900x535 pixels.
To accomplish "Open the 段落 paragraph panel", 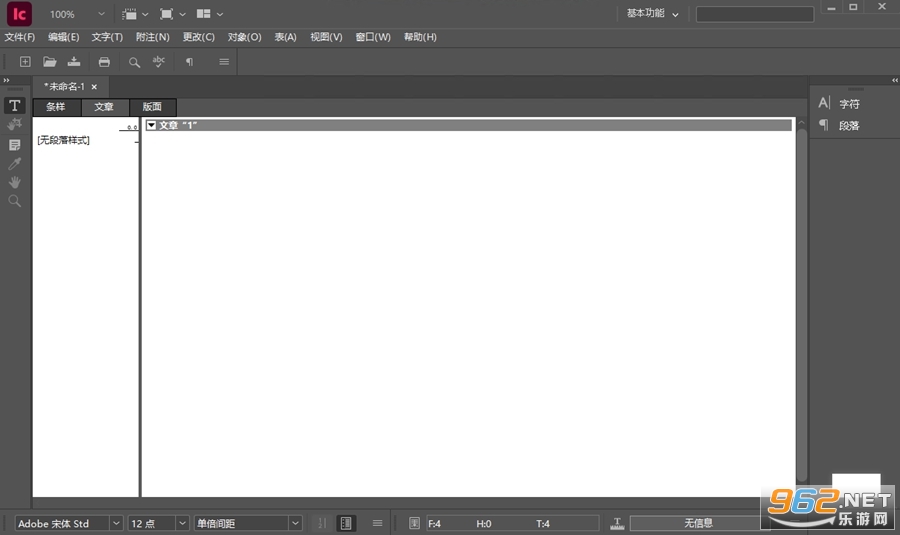I will tap(839, 125).
